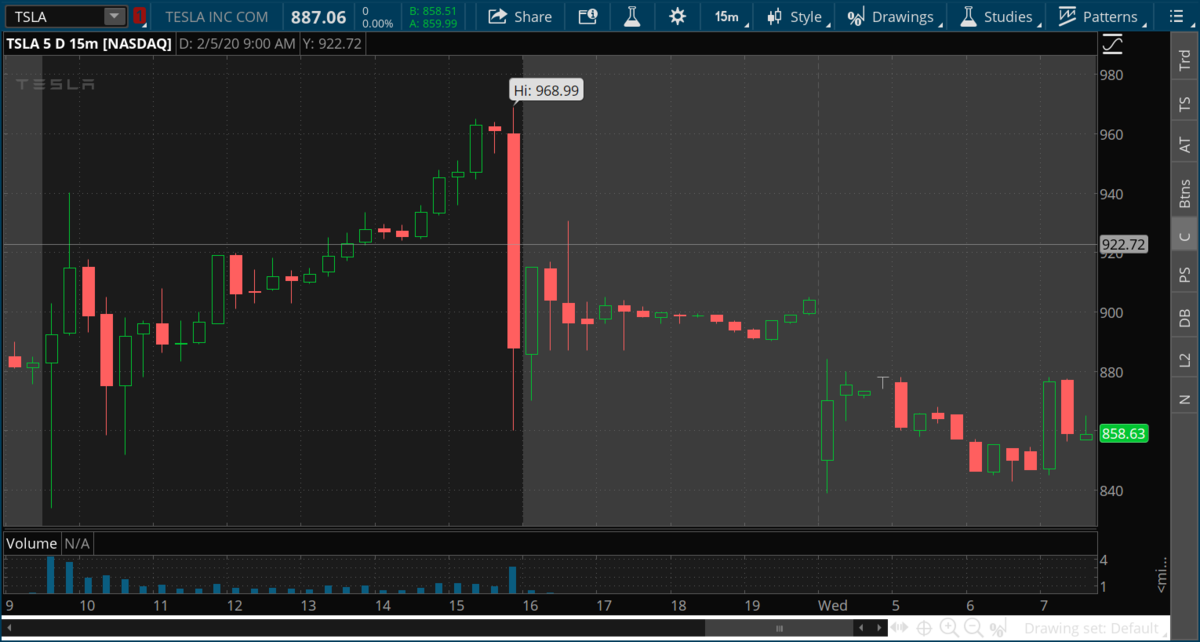Click the percent drawing icon at bottom
The image size is (1200, 642).
tap(998, 628)
